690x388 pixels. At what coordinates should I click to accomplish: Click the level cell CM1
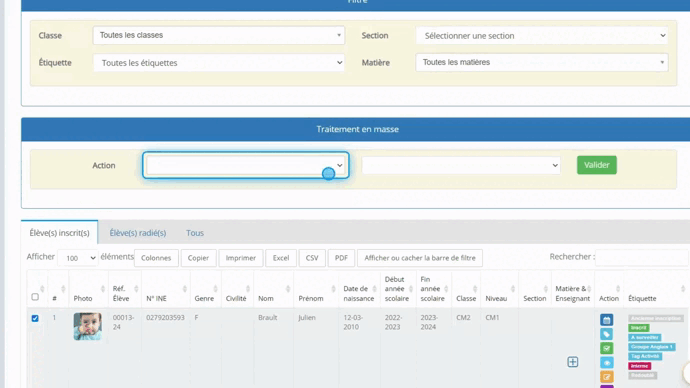492,317
